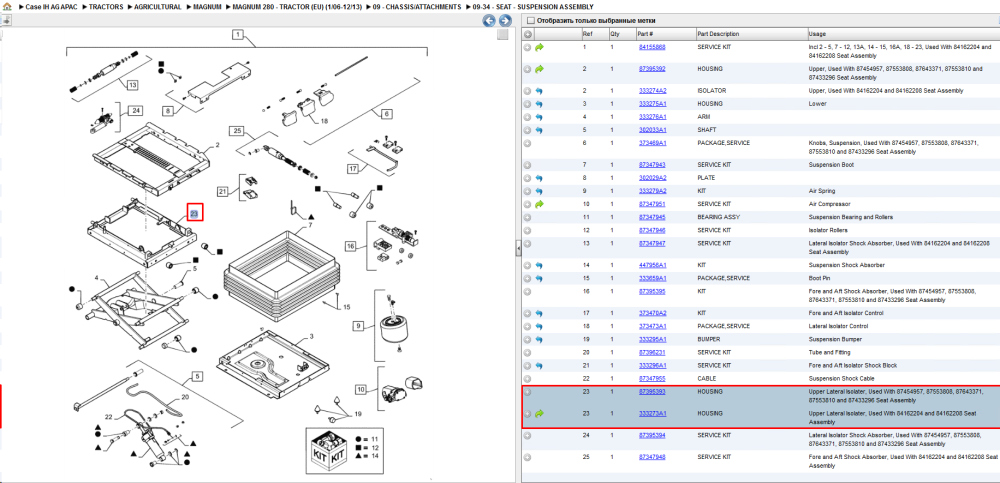The image size is (1000, 483).
Task: Select callout 9 beside air spring
Action: pyautogui.click(x=359, y=326)
